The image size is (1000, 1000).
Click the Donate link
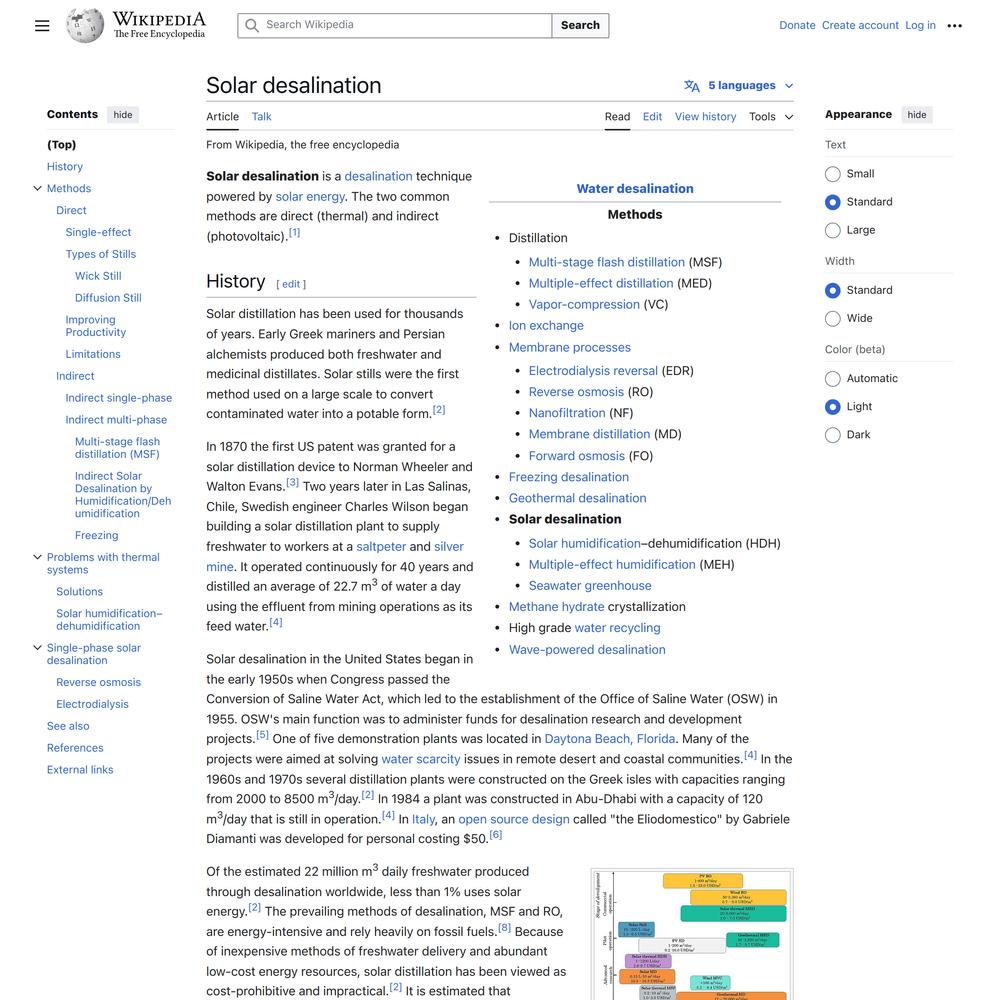797,26
